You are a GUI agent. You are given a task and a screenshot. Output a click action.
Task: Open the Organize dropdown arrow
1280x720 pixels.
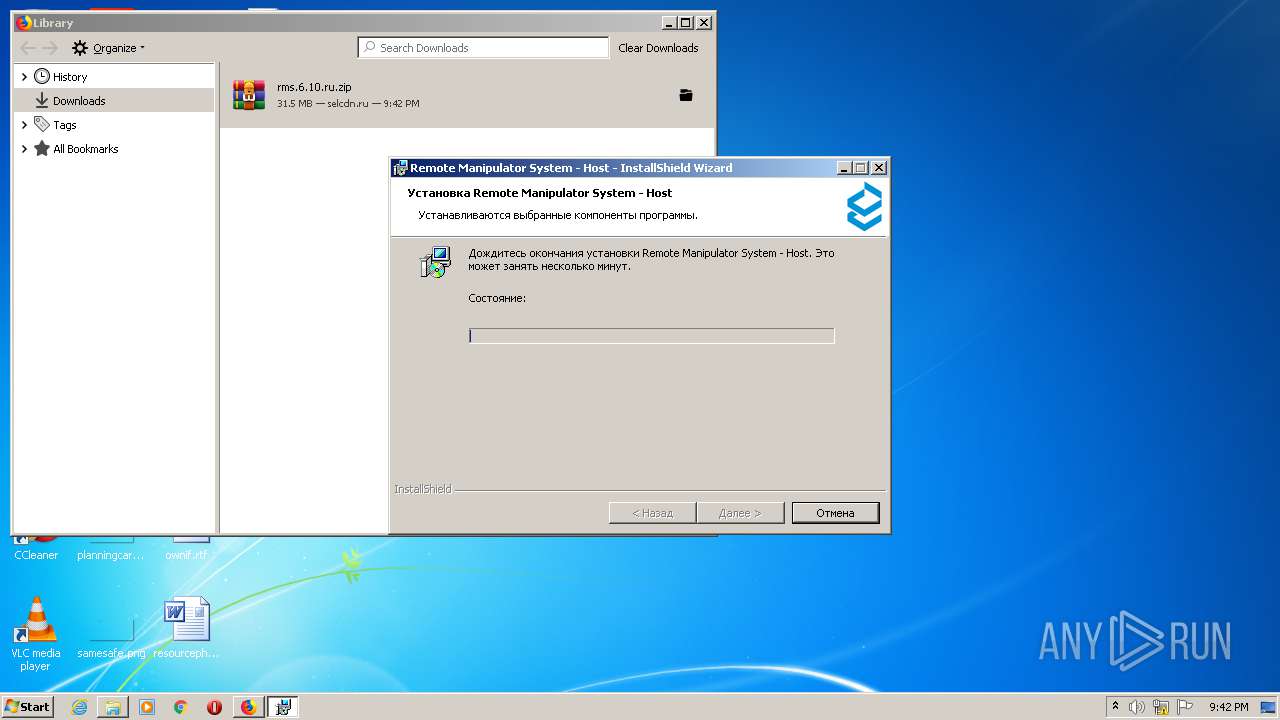click(142, 48)
